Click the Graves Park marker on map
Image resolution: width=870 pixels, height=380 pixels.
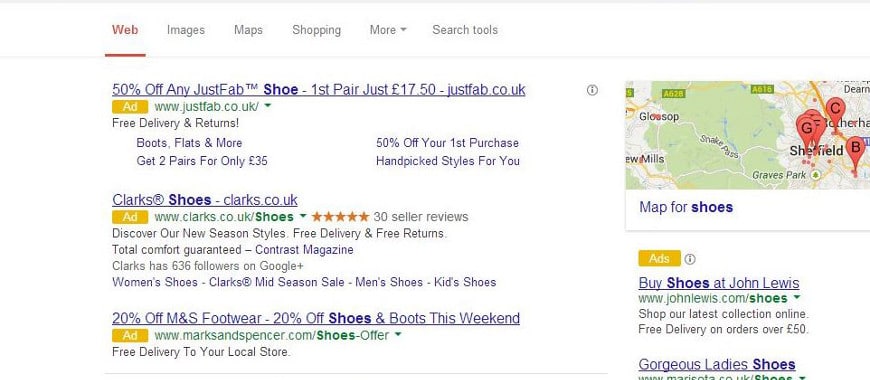(x=815, y=175)
